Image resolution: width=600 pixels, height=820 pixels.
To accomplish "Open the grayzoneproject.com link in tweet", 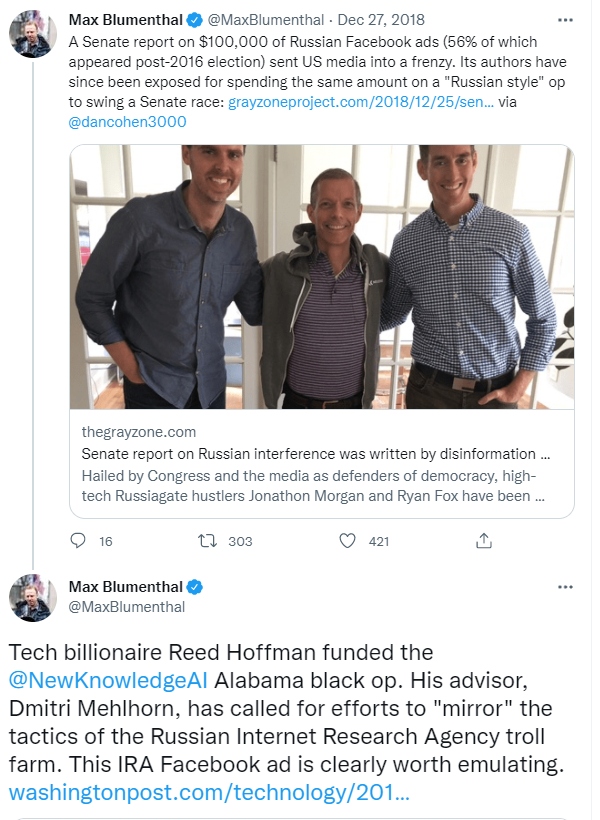I will 360,102.
